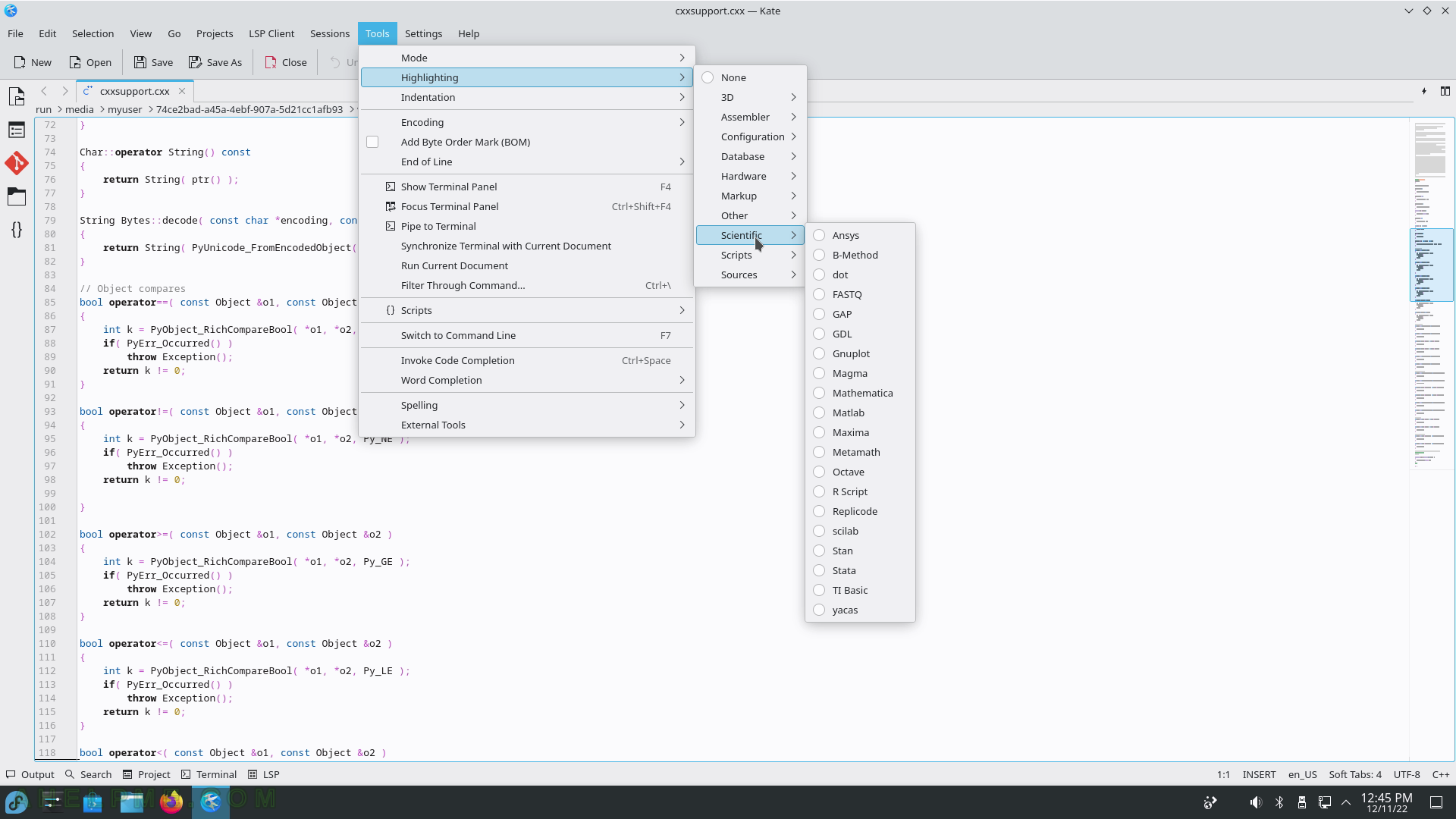Select R Script highlighting
The width and height of the screenshot is (1456, 819).
860,491
